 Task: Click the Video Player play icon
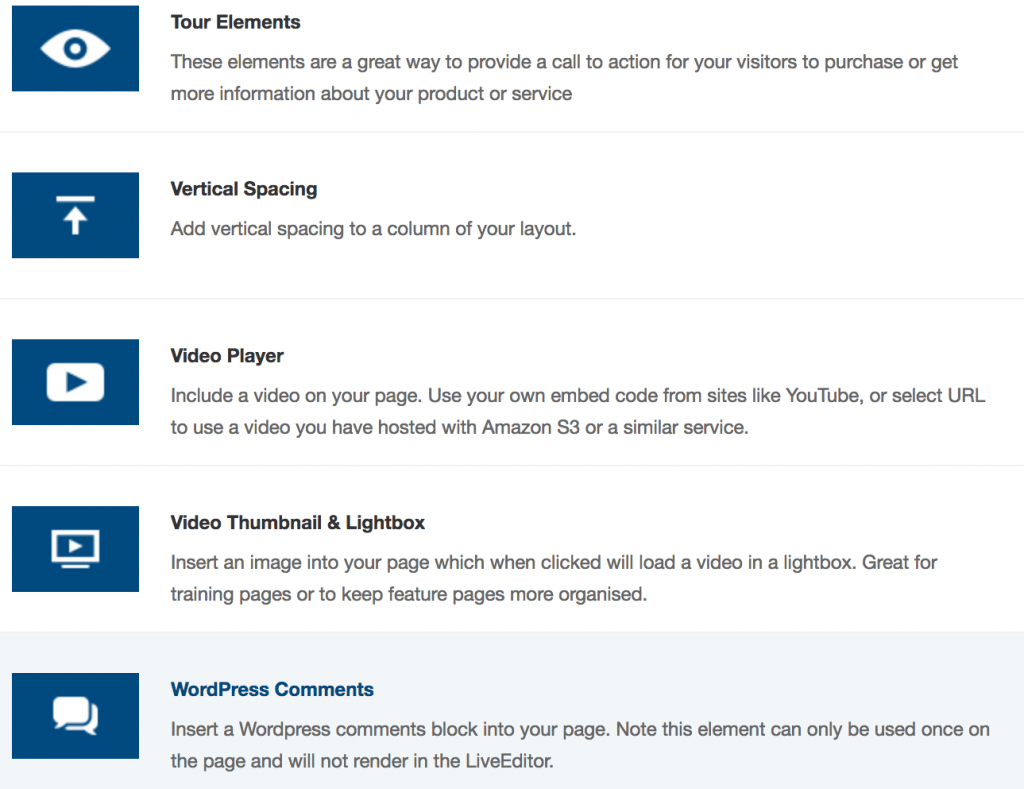(x=75, y=382)
